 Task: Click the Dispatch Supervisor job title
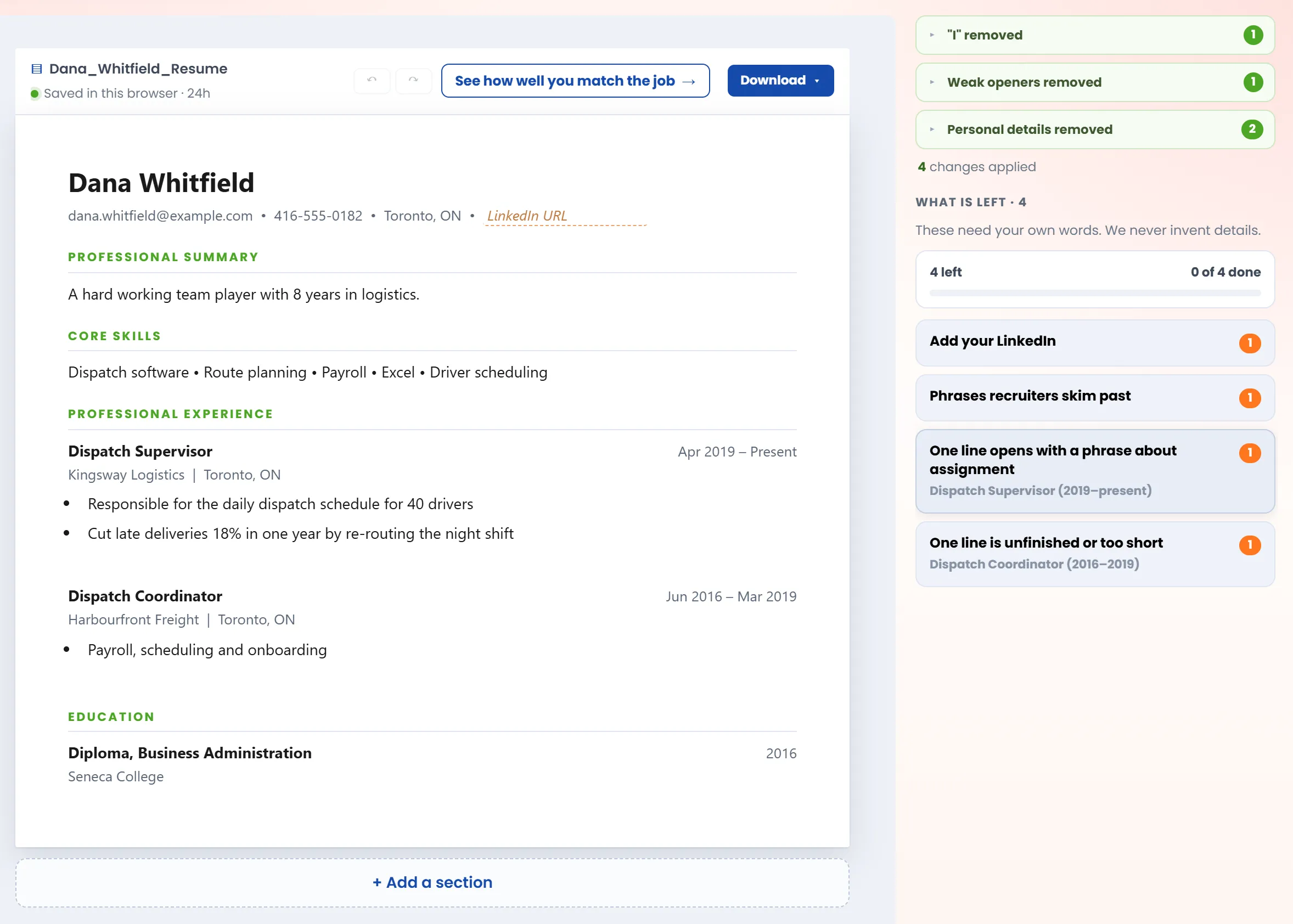(140, 452)
